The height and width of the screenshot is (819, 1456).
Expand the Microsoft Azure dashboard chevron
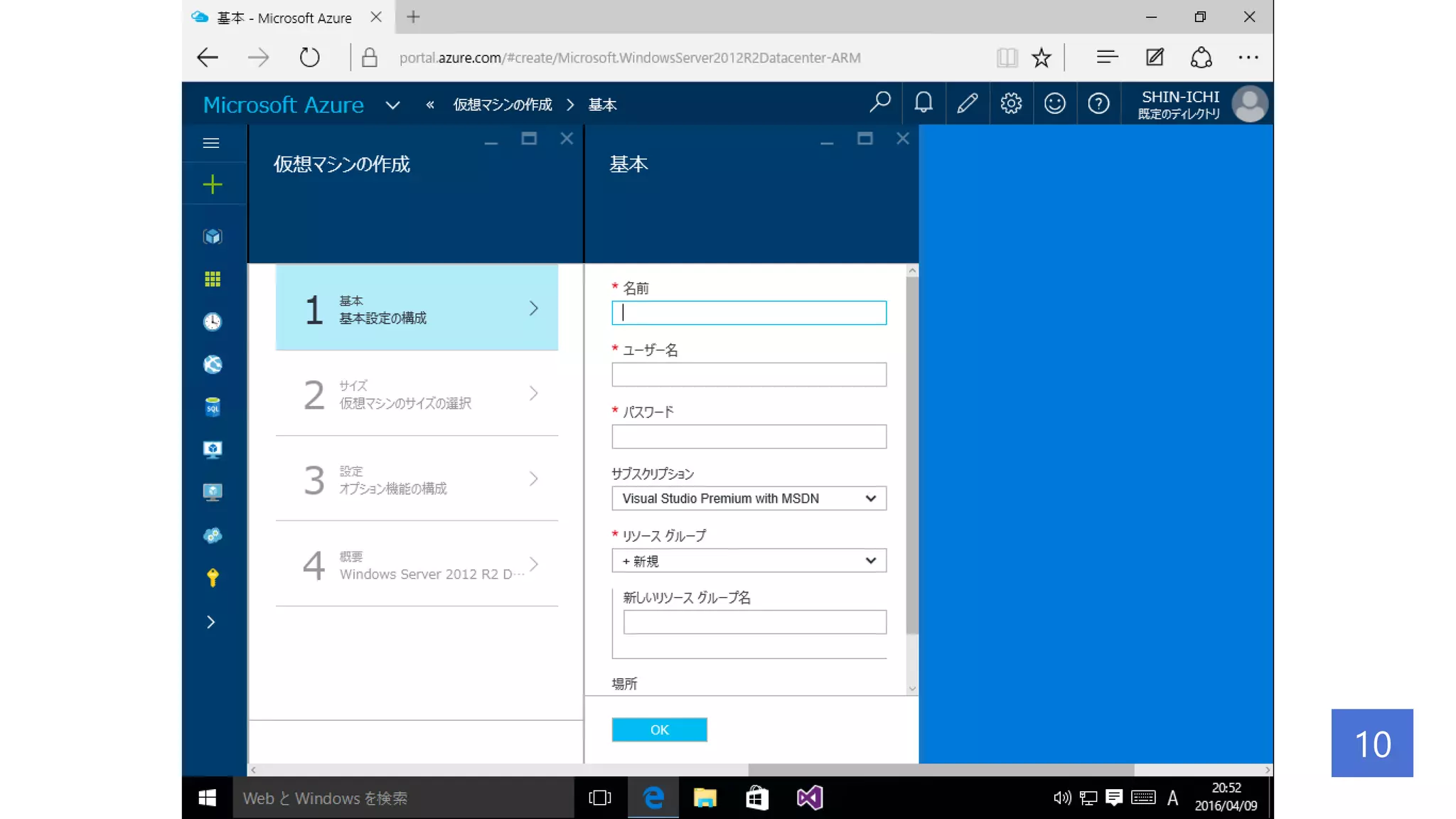(392, 105)
